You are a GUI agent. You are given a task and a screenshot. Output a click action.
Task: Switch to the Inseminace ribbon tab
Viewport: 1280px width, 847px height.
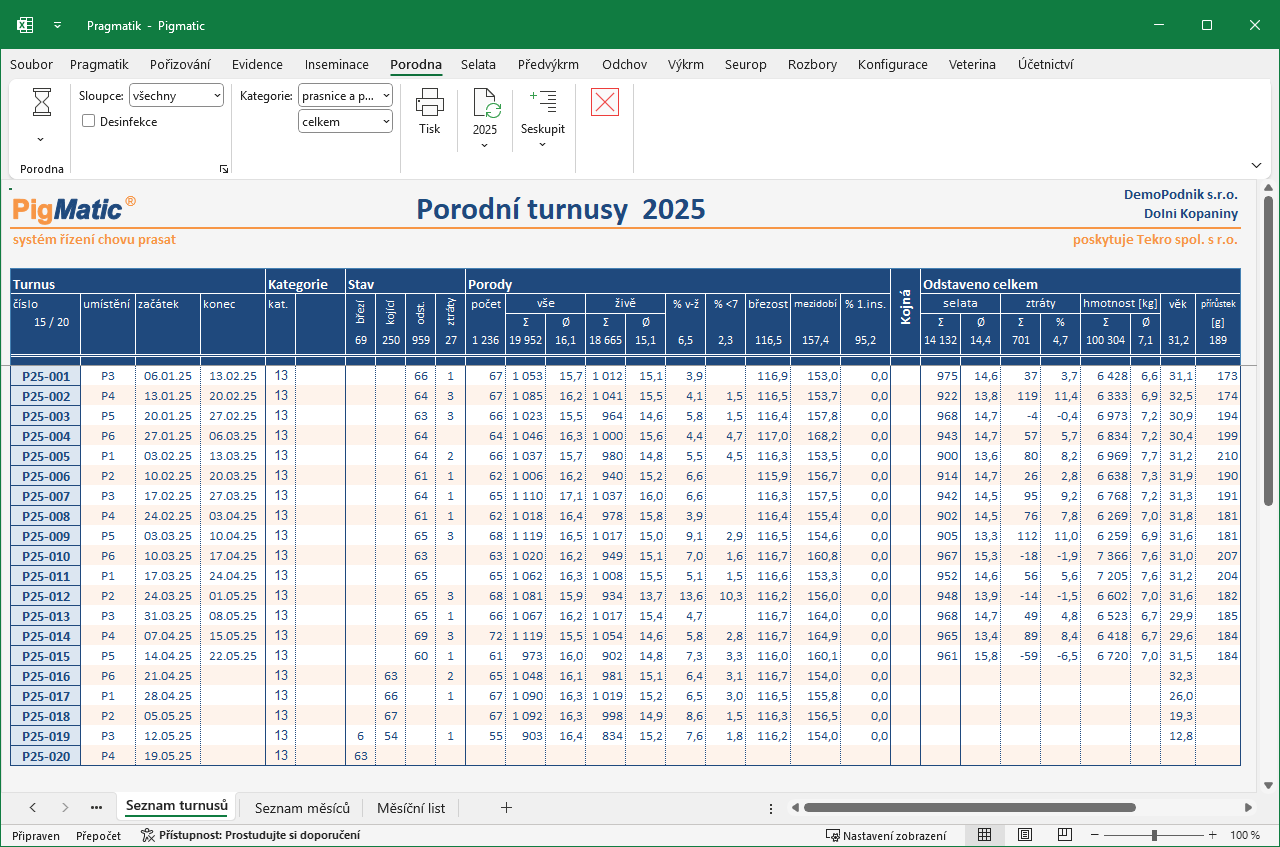pyautogui.click(x=337, y=65)
